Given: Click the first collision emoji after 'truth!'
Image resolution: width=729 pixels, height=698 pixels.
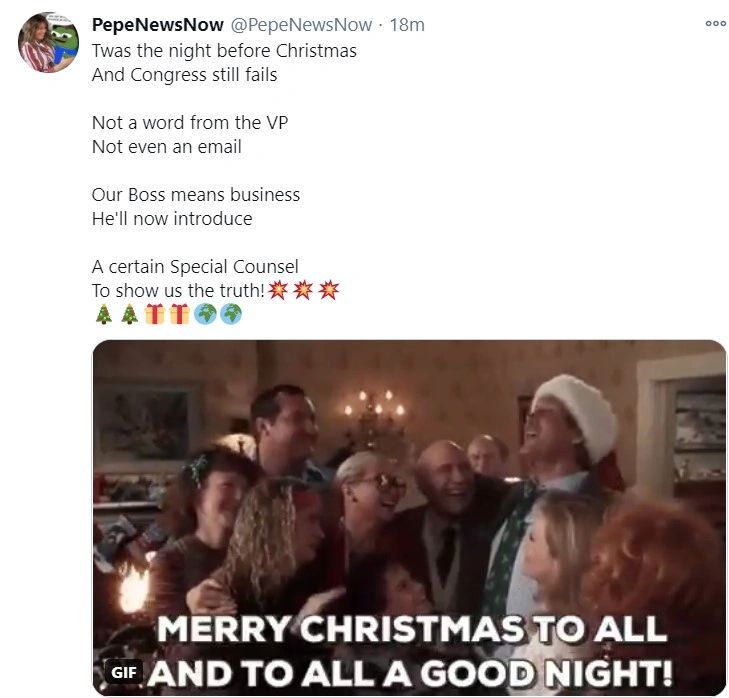Looking at the screenshot, I should (x=279, y=291).
